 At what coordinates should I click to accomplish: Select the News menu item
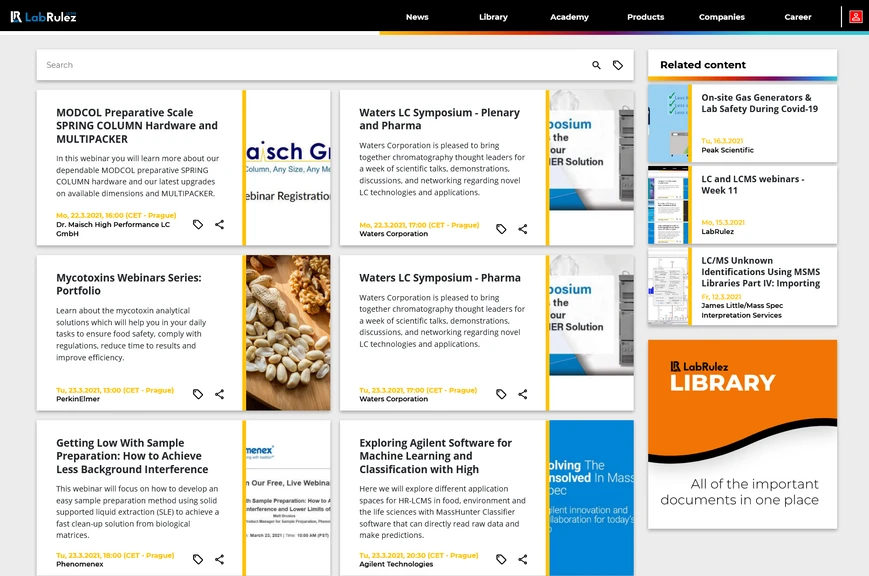tap(417, 17)
